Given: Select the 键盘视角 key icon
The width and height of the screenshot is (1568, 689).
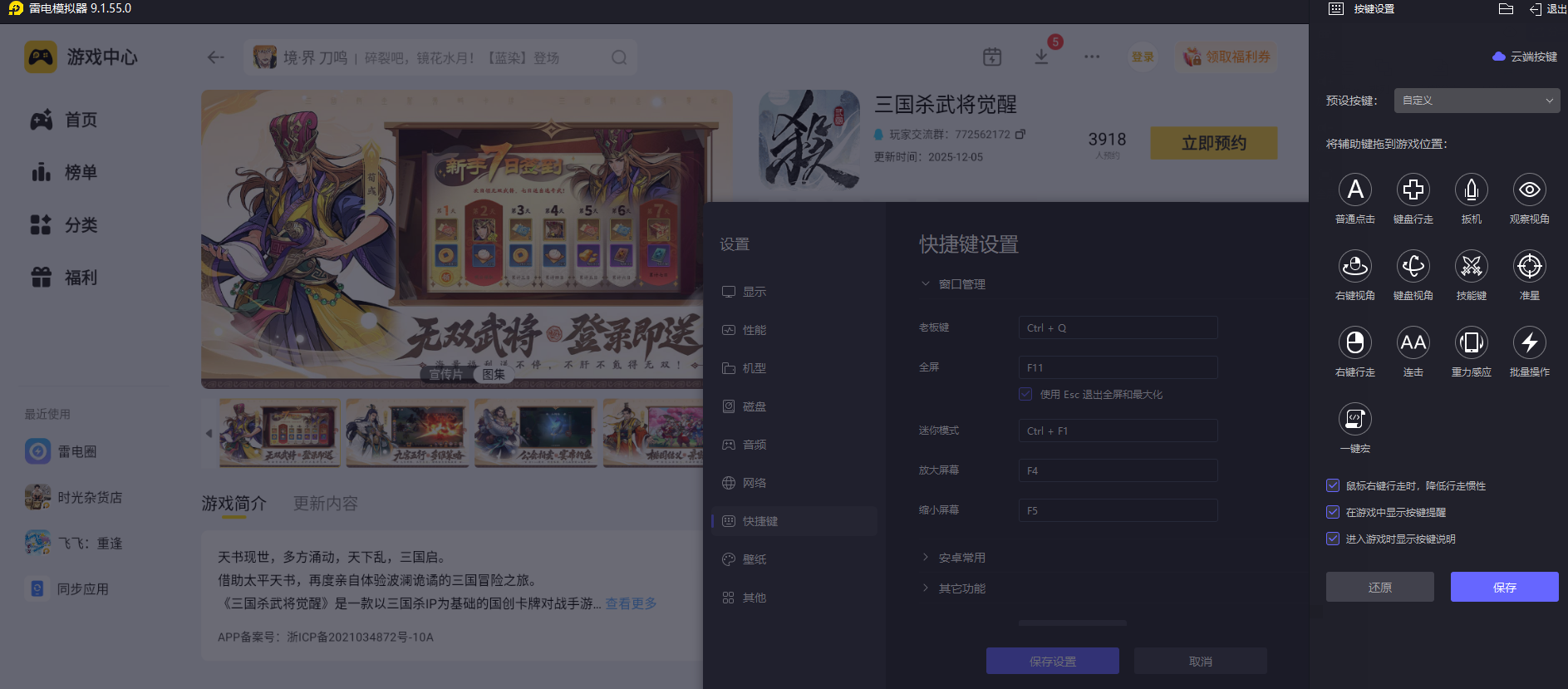Looking at the screenshot, I should [x=1413, y=267].
